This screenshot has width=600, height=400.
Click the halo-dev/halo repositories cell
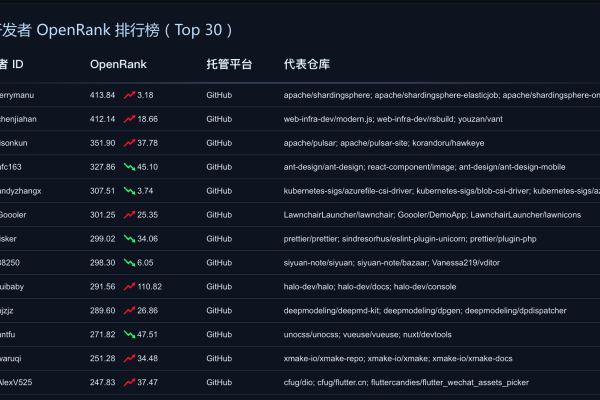pyautogui.click(x=370, y=286)
